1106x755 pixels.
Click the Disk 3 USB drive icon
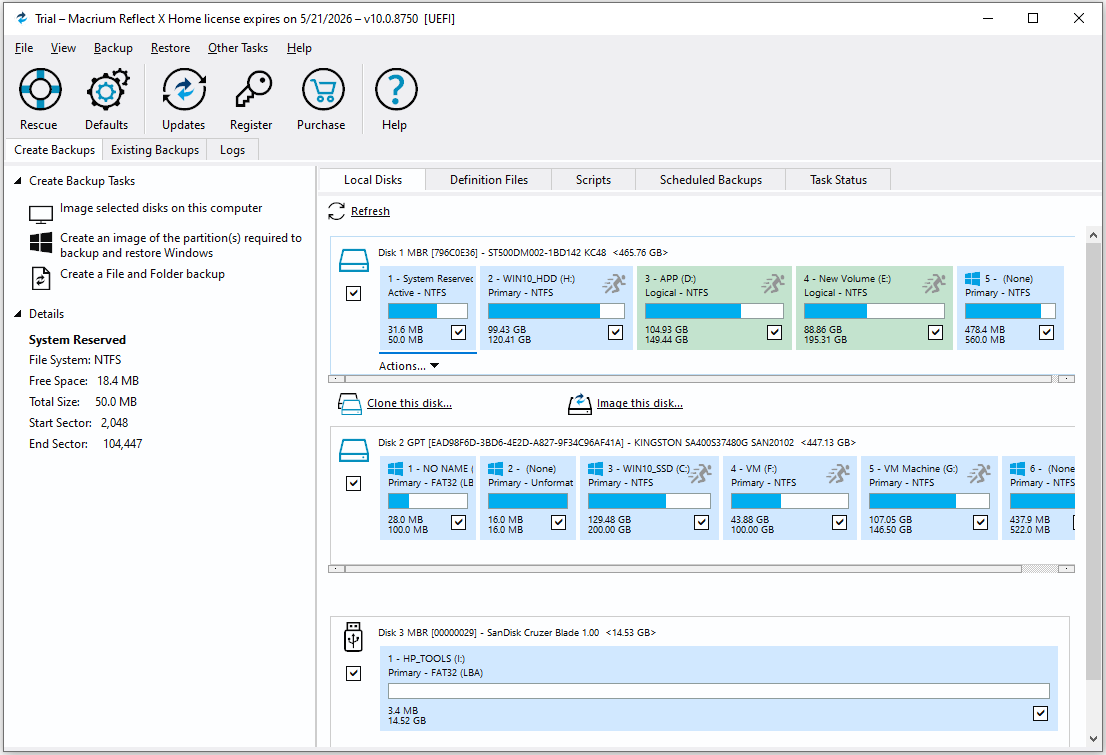[x=353, y=636]
